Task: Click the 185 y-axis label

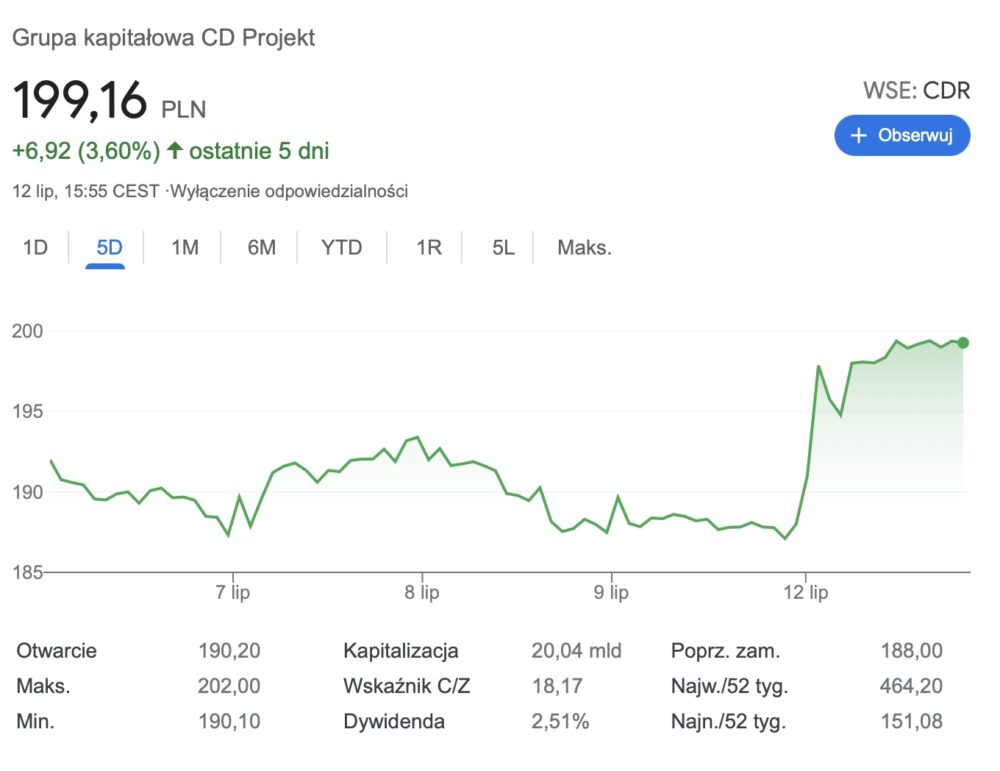Action: click(x=27, y=572)
